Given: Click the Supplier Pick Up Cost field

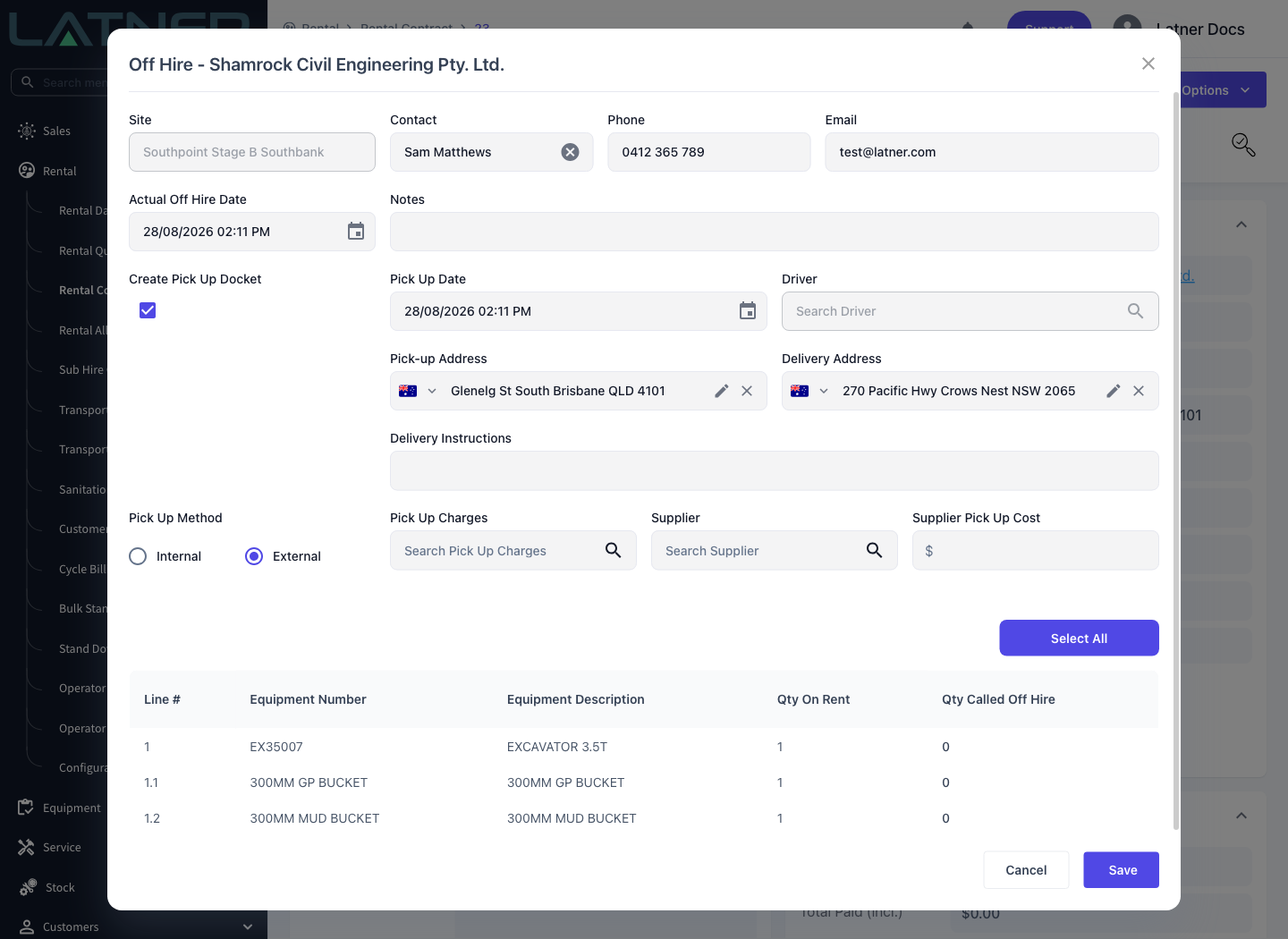Looking at the screenshot, I should point(1036,550).
